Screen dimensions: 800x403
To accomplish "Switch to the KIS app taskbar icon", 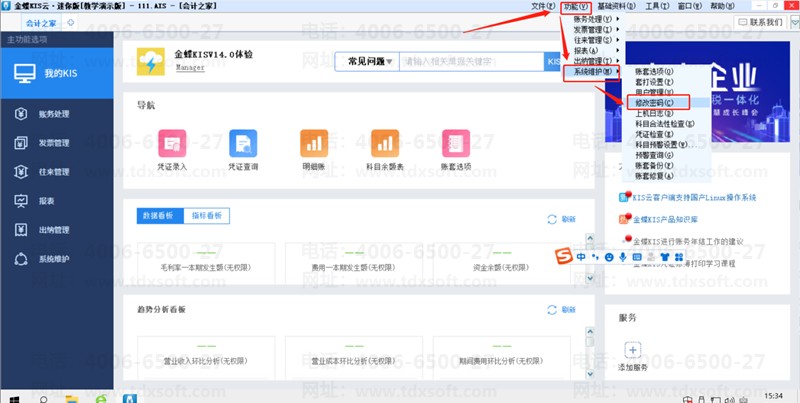I will click(x=130, y=398).
